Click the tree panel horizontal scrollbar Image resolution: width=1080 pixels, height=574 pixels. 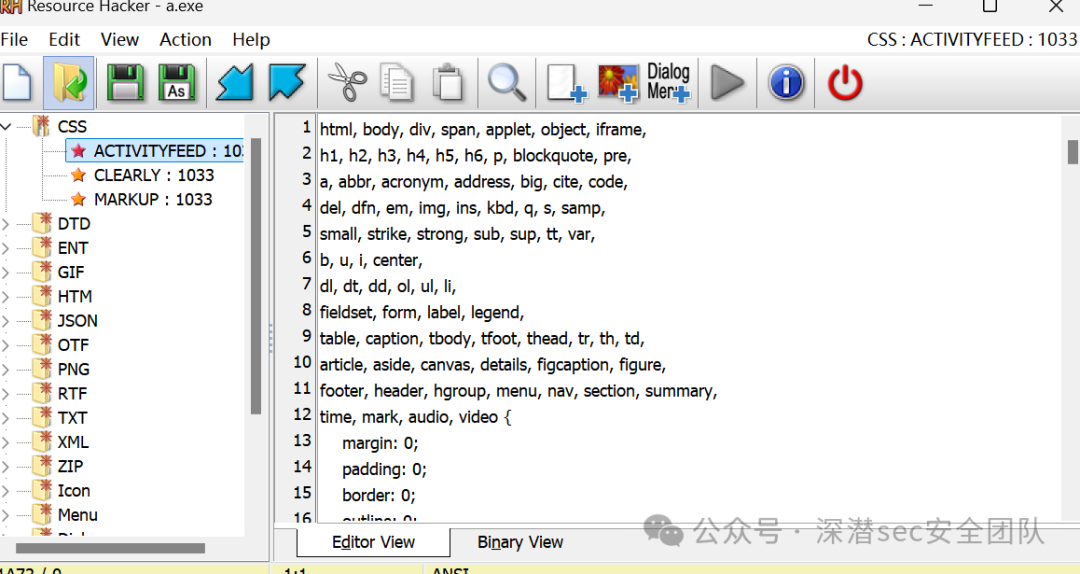coord(110,549)
